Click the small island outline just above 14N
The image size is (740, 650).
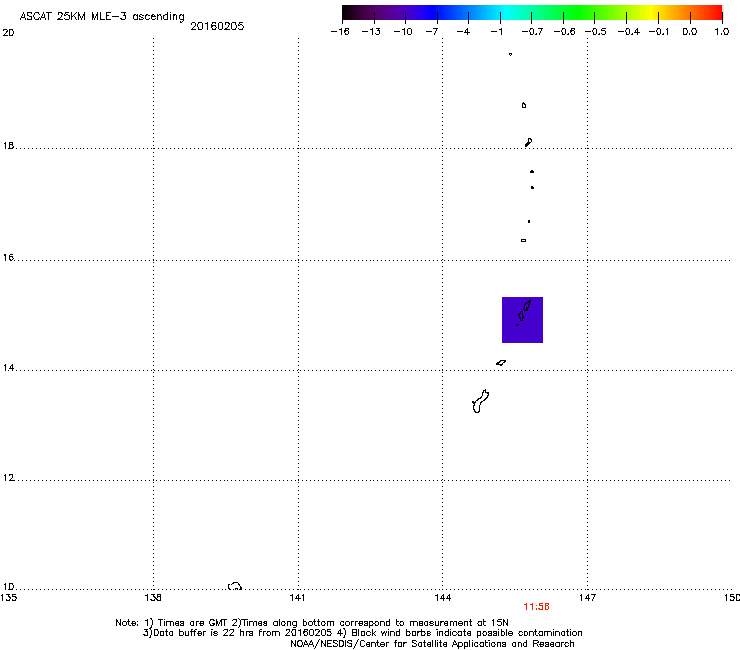[501, 363]
